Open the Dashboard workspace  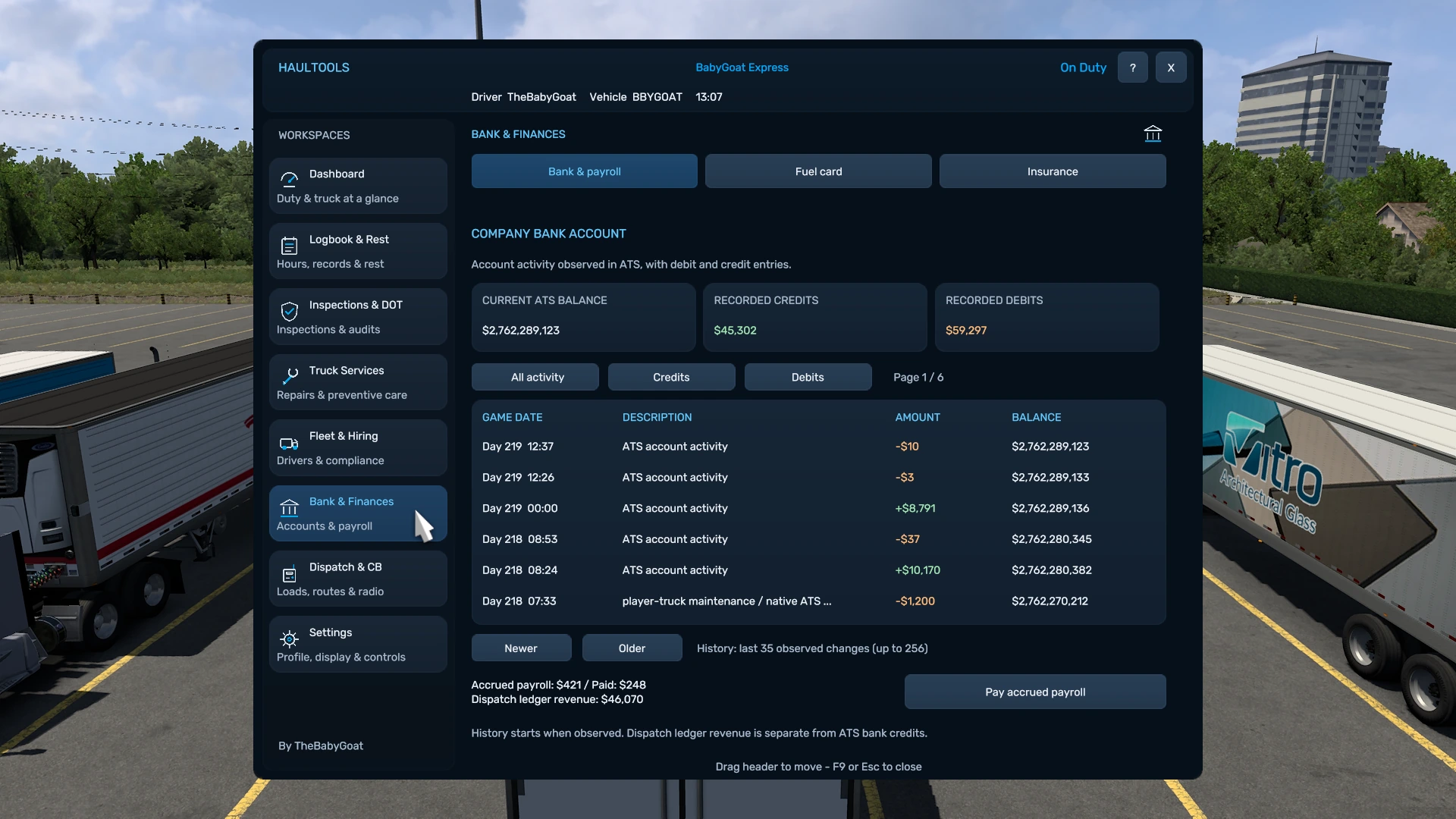coord(358,186)
